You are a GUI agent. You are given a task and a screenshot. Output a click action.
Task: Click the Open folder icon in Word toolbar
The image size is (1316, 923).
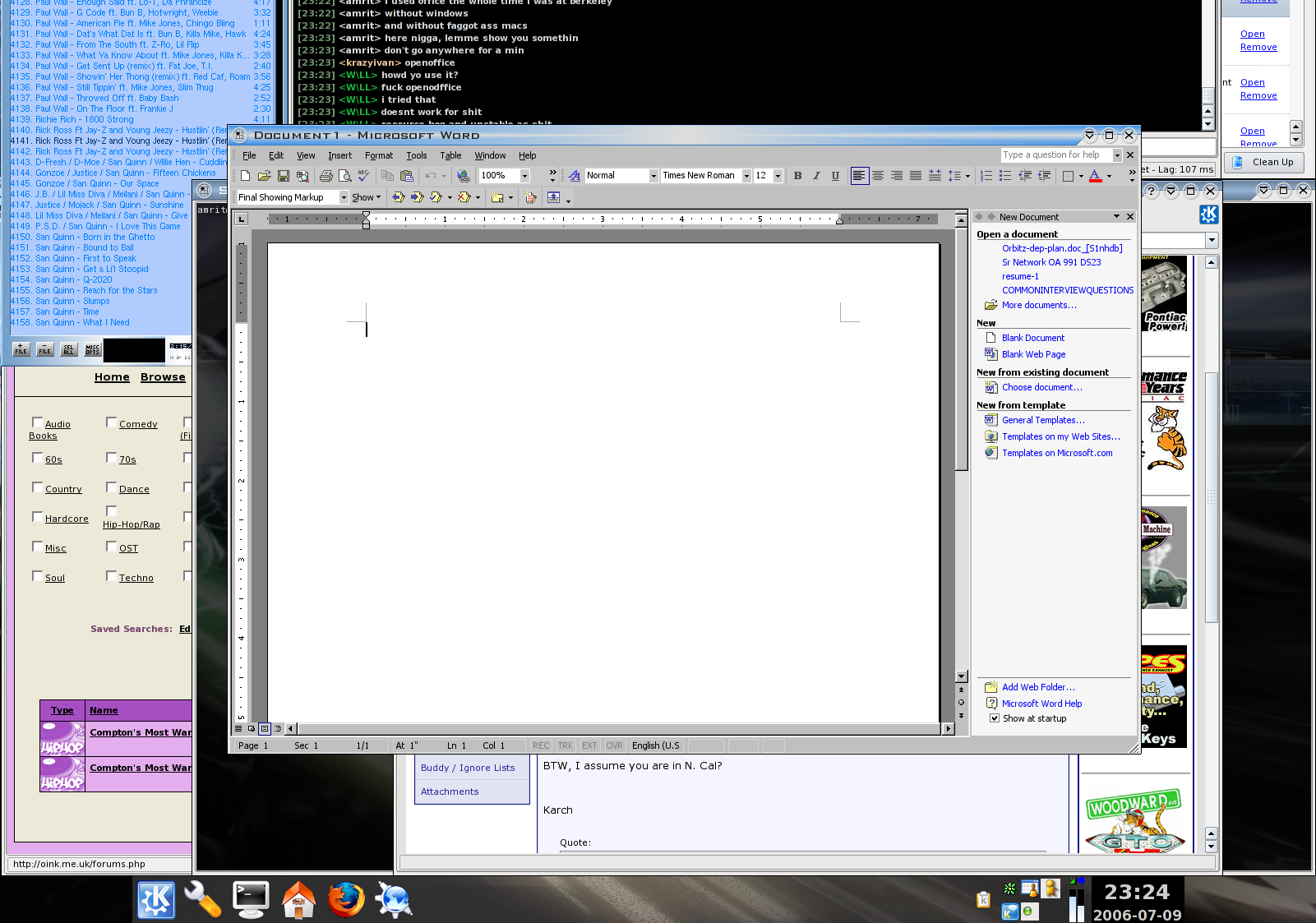point(264,176)
